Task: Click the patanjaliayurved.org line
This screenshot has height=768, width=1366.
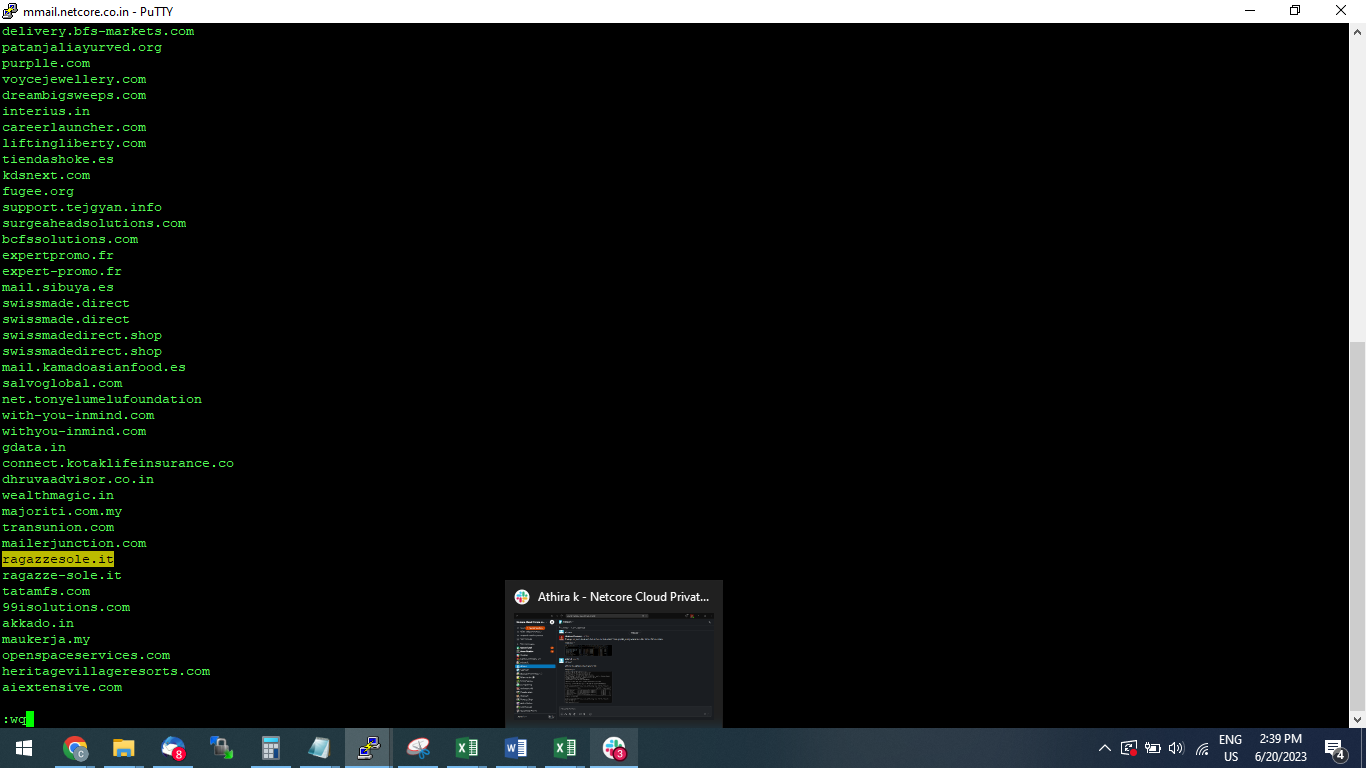Action: [x=82, y=47]
